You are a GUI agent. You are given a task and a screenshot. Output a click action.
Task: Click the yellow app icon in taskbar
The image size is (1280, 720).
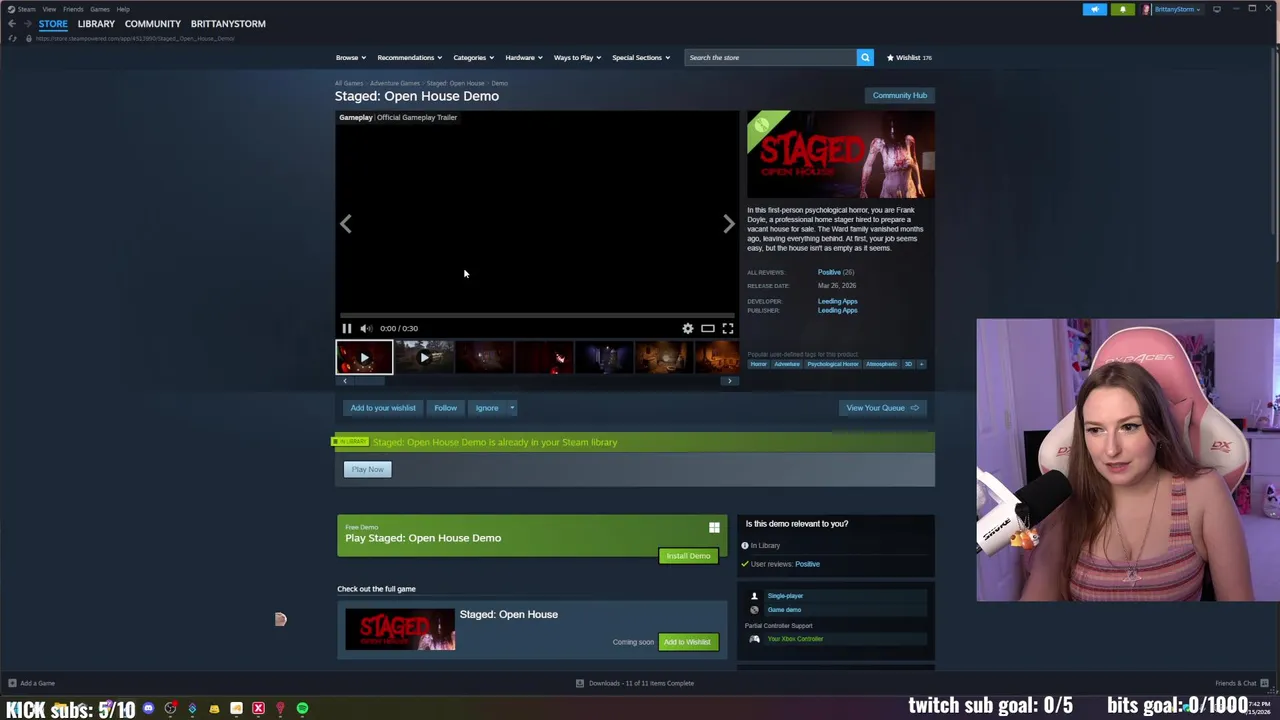tap(214, 709)
